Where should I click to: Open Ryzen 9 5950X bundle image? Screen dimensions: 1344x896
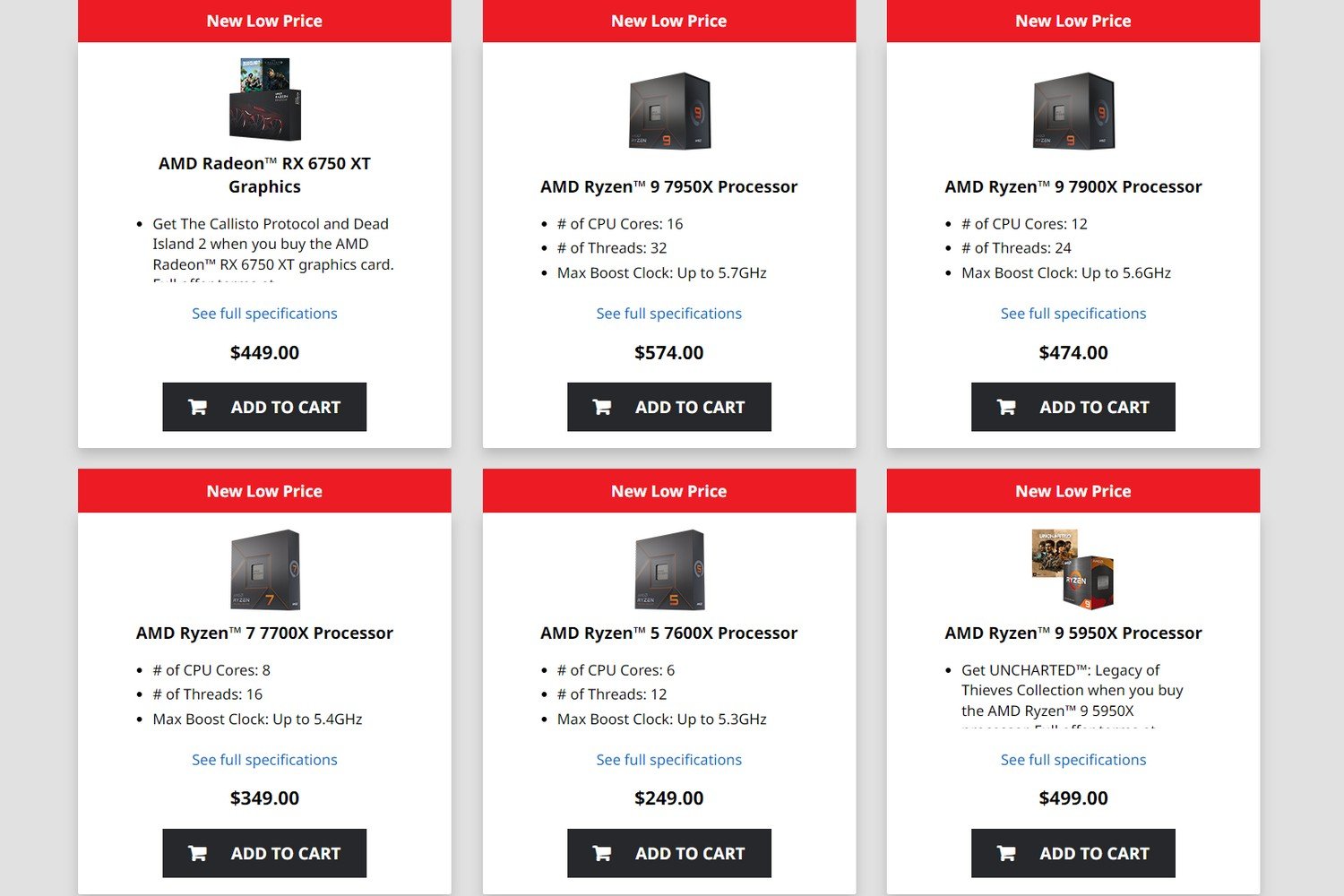(x=1073, y=569)
